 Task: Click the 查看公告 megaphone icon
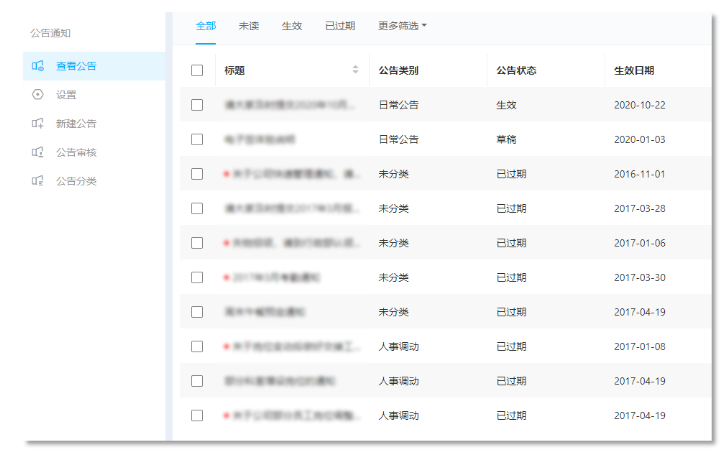(x=38, y=66)
